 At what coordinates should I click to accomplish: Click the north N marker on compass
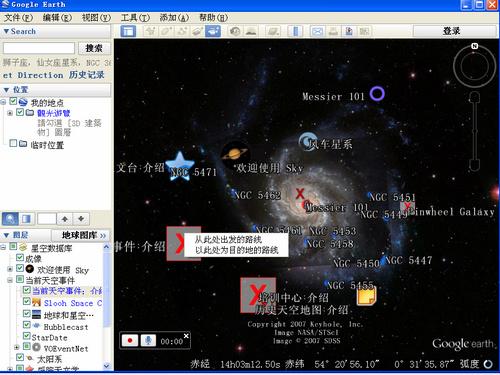pos(475,46)
